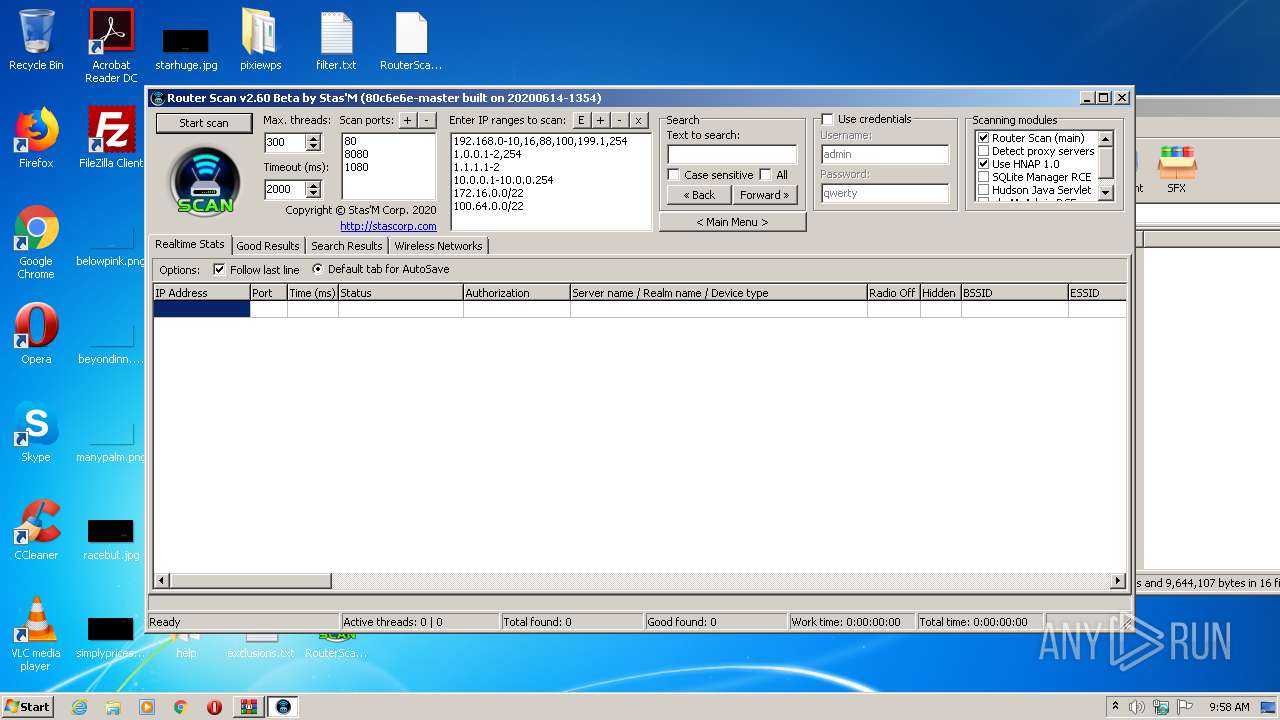This screenshot has width=1280, height=720.
Task: Clear IP ranges with x button
Action: pyautogui.click(x=638, y=120)
